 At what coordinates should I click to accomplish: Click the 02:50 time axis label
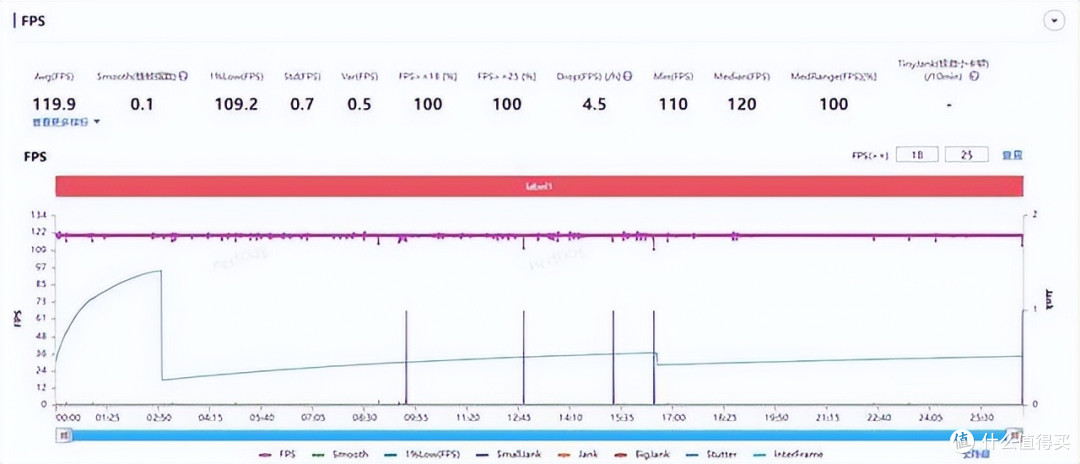click(159, 417)
